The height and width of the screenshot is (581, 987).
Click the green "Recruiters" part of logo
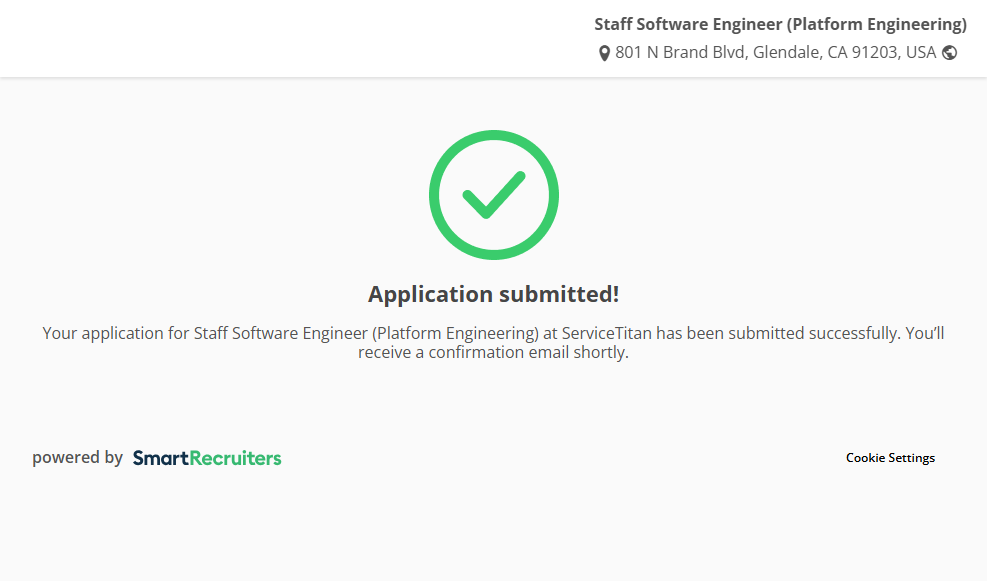tap(236, 458)
